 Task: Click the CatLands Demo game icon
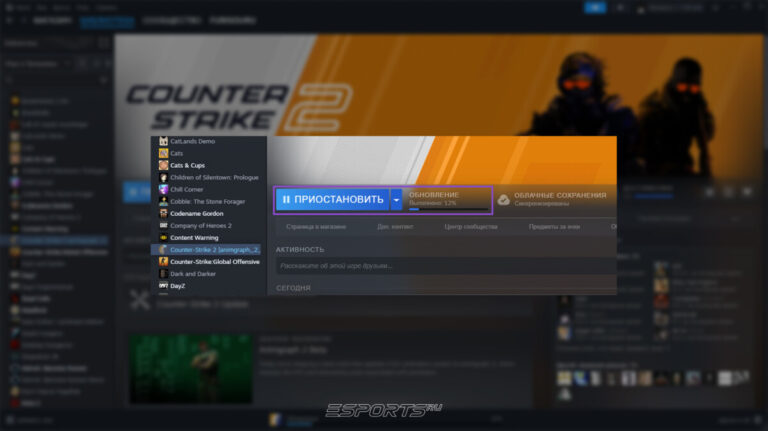pyautogui.click(x=164, y=141)
